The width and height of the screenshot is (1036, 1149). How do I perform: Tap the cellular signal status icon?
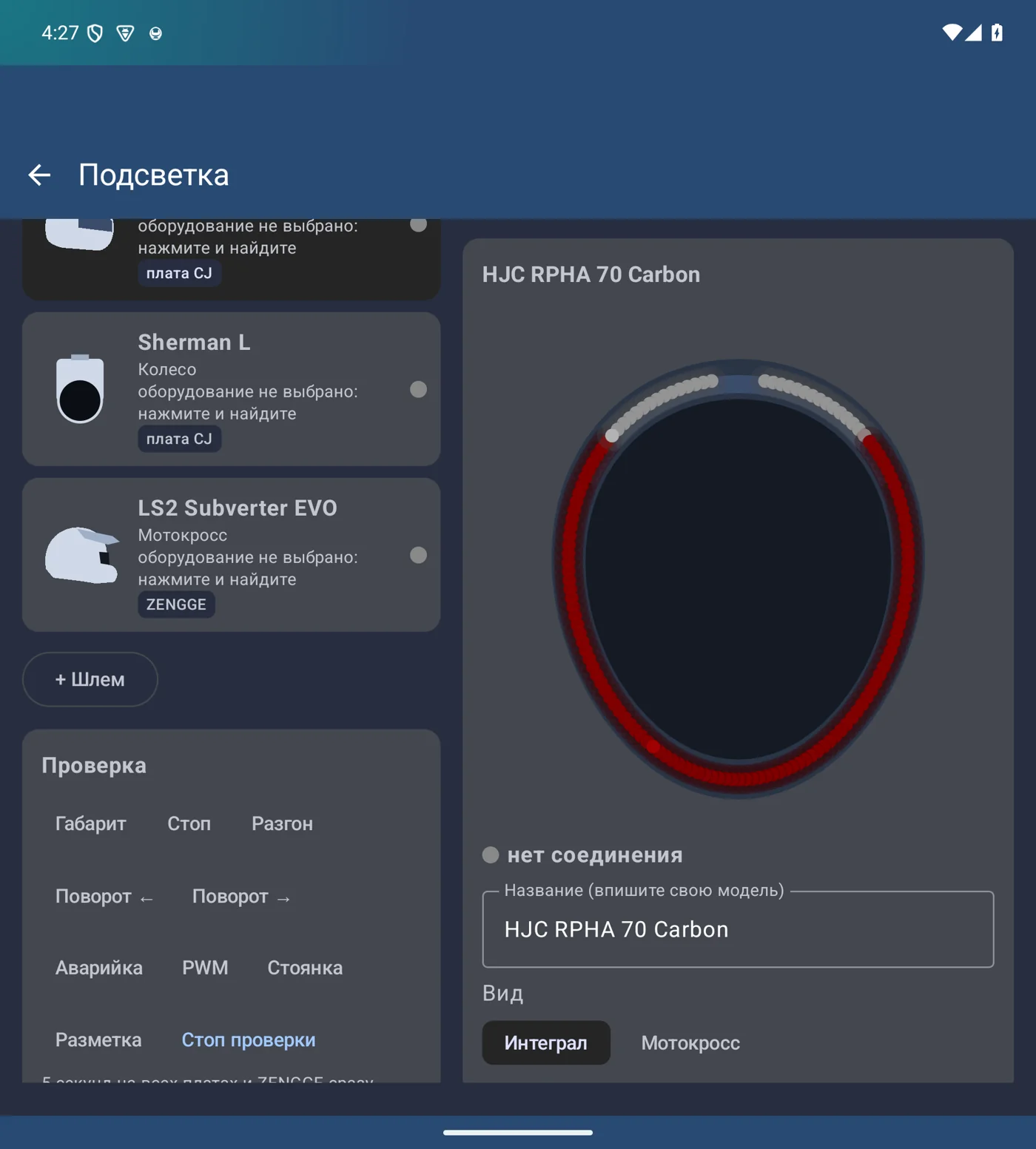[x=973, y=33]
